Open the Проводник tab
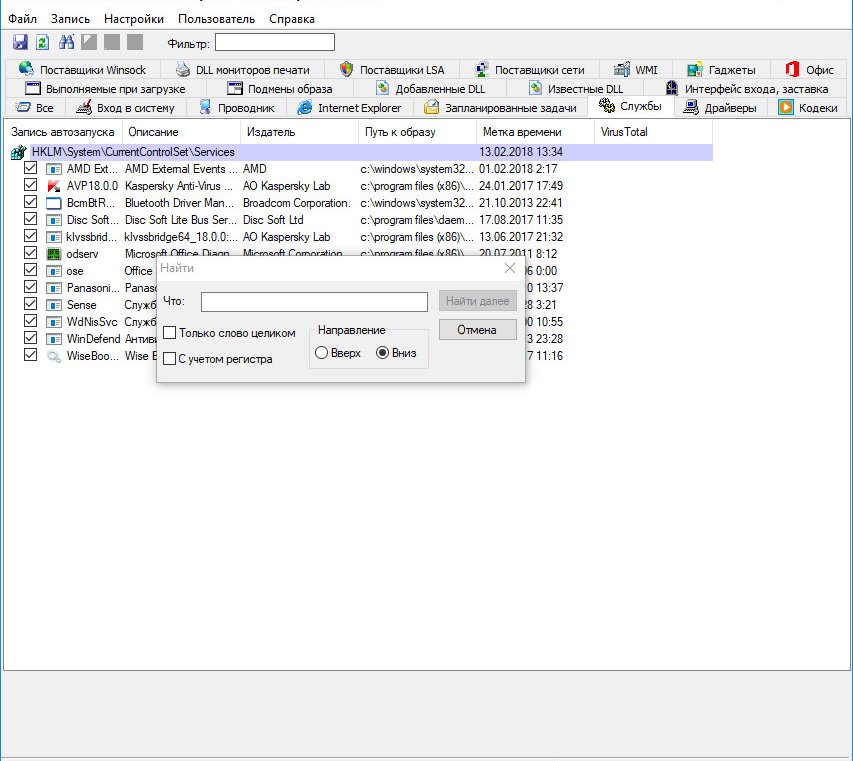853x761 pixels. click(x=237, y=108)
